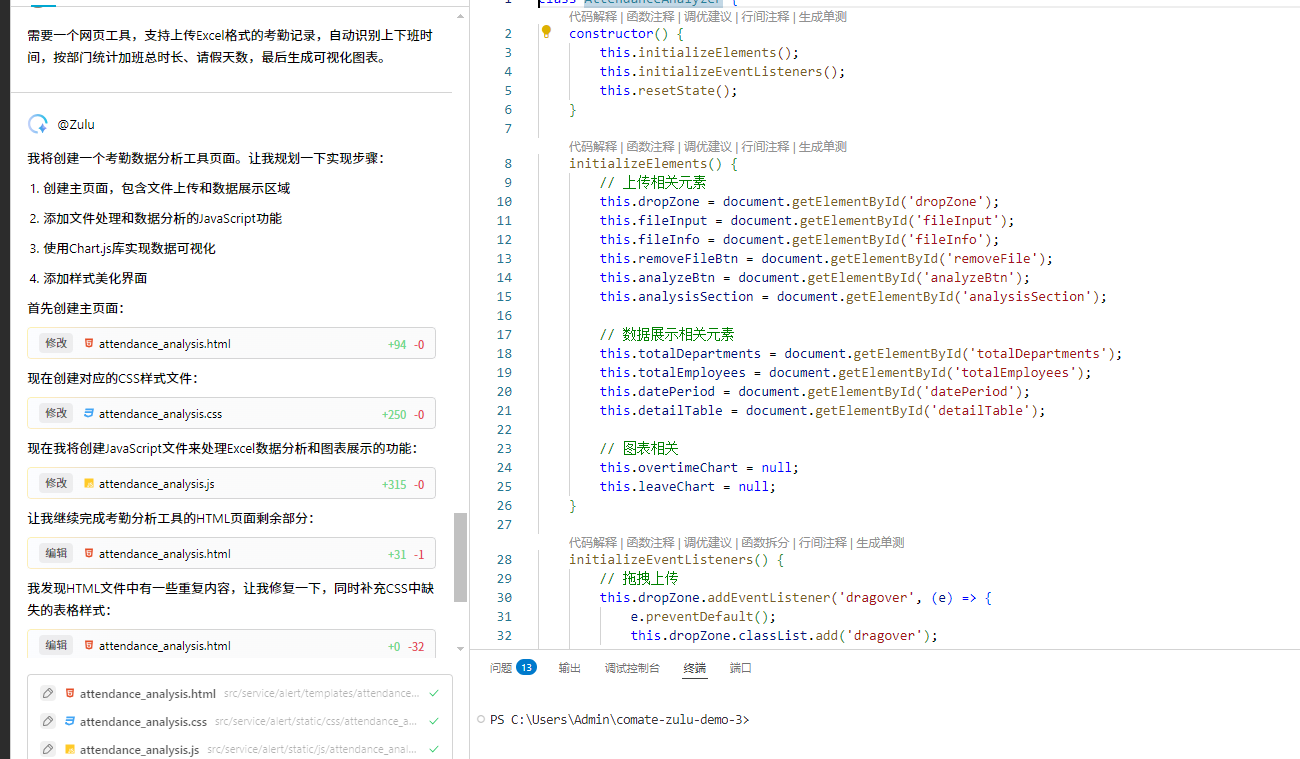Click the HTML file icon in the +94 card

point(89,344)
